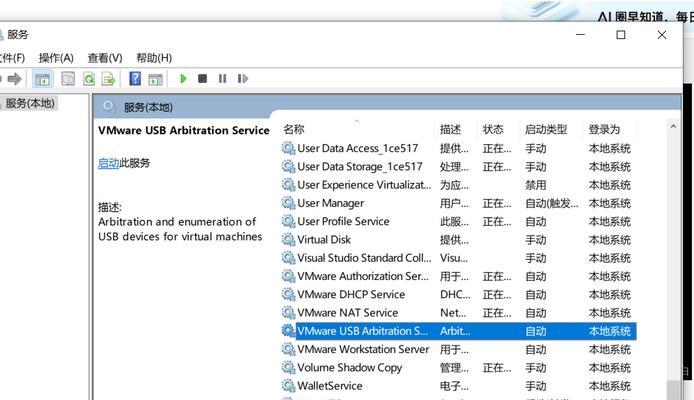Click gear icon beside VMware NAT Service
The image size is (694, 400).
point(288,313)
